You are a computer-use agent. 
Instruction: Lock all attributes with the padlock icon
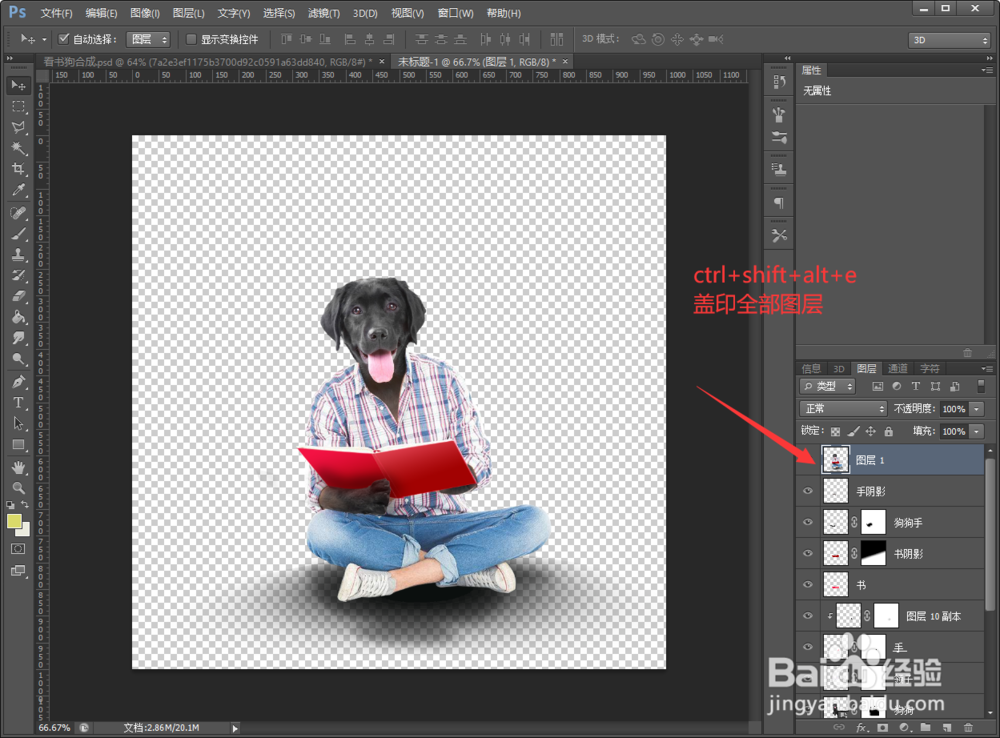coord(888,431)
